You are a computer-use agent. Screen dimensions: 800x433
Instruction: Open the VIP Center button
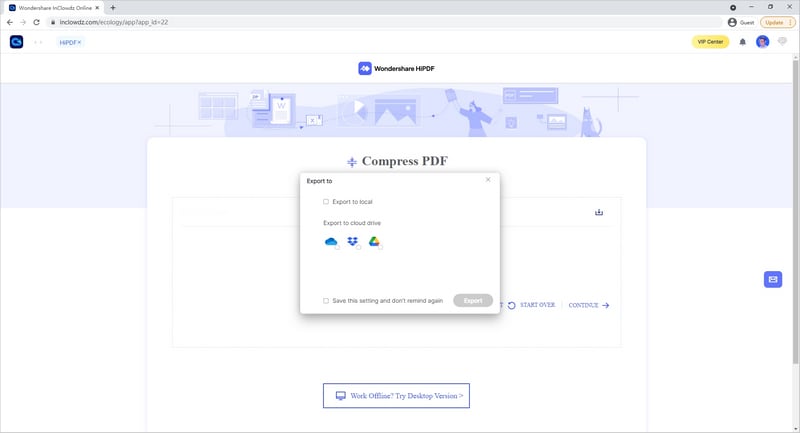[710, 42]
